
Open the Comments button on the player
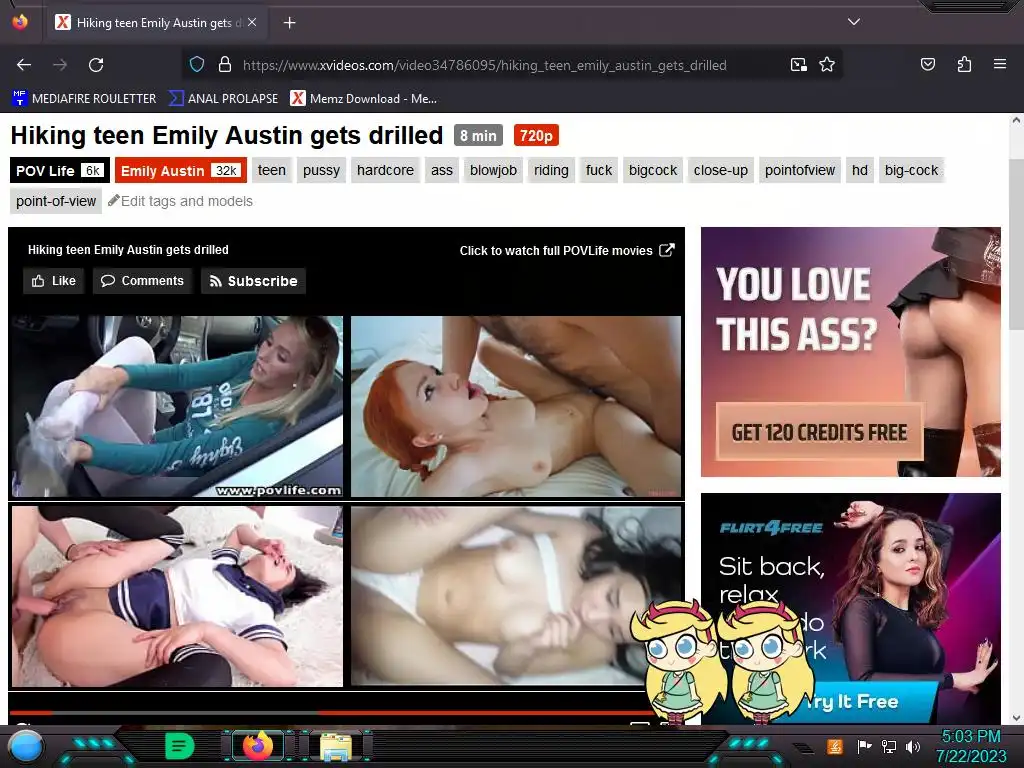[142, 281]
